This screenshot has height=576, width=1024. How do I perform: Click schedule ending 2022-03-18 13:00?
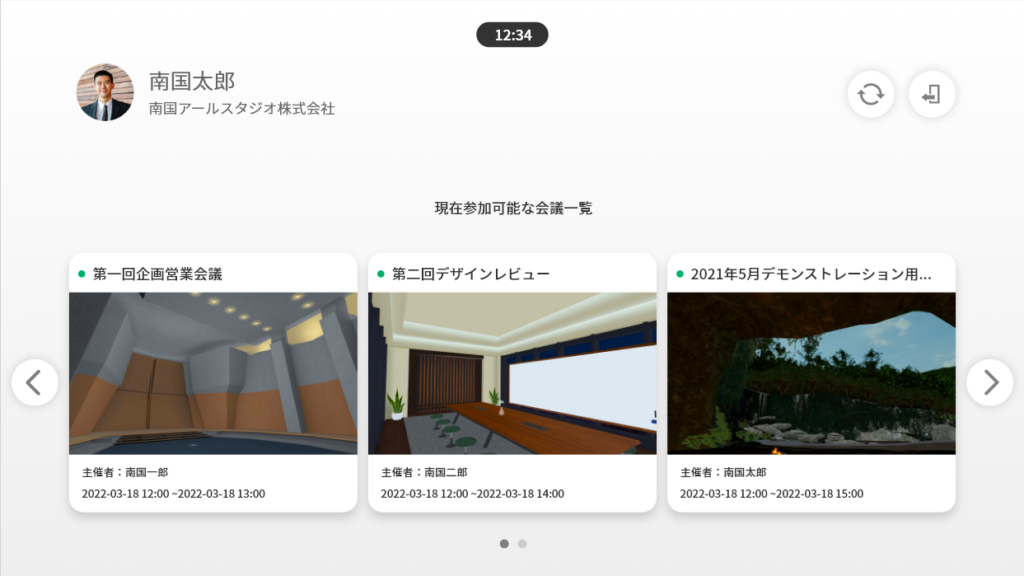[173, 494]
